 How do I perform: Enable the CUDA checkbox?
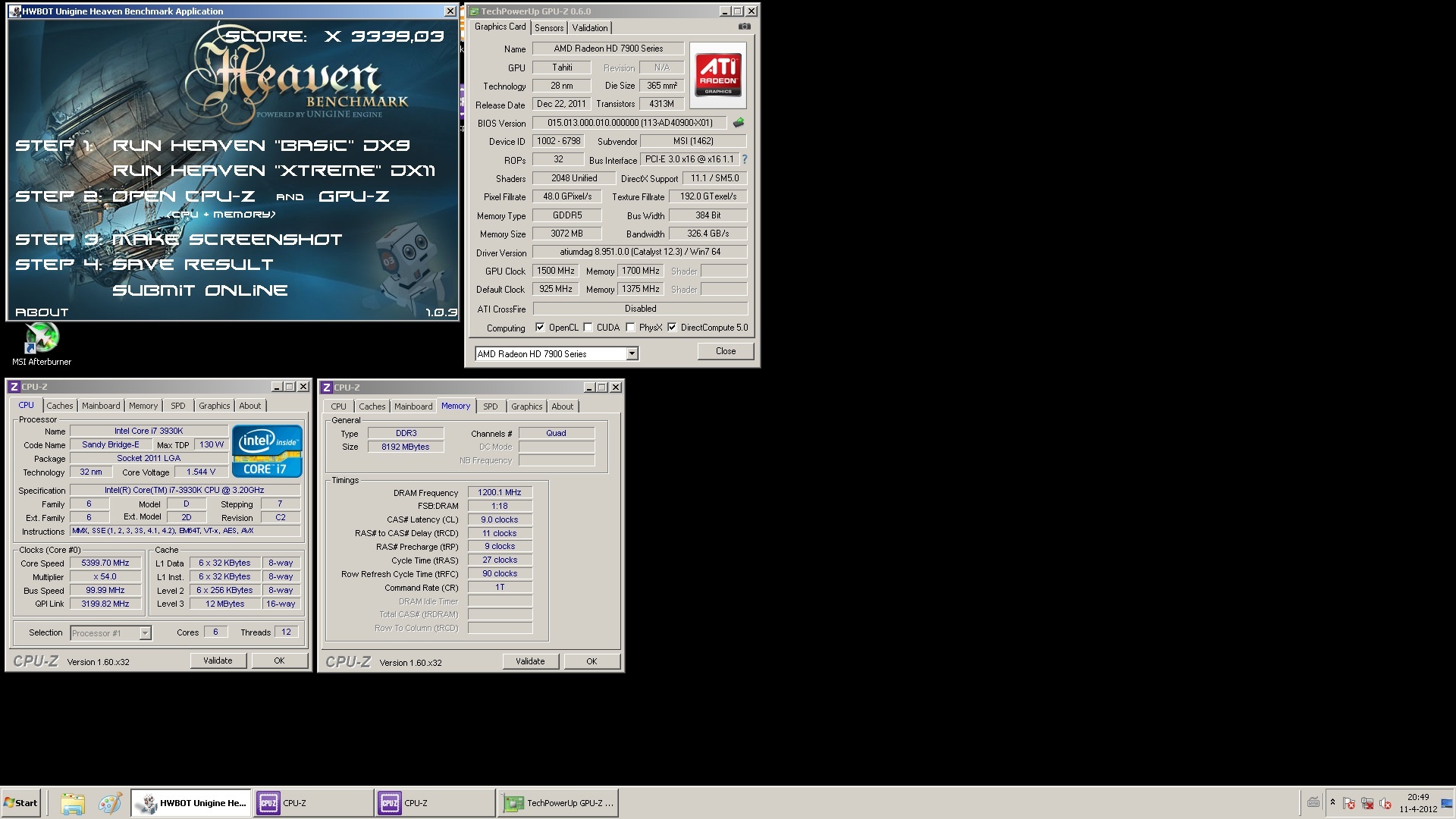(588, 328)
